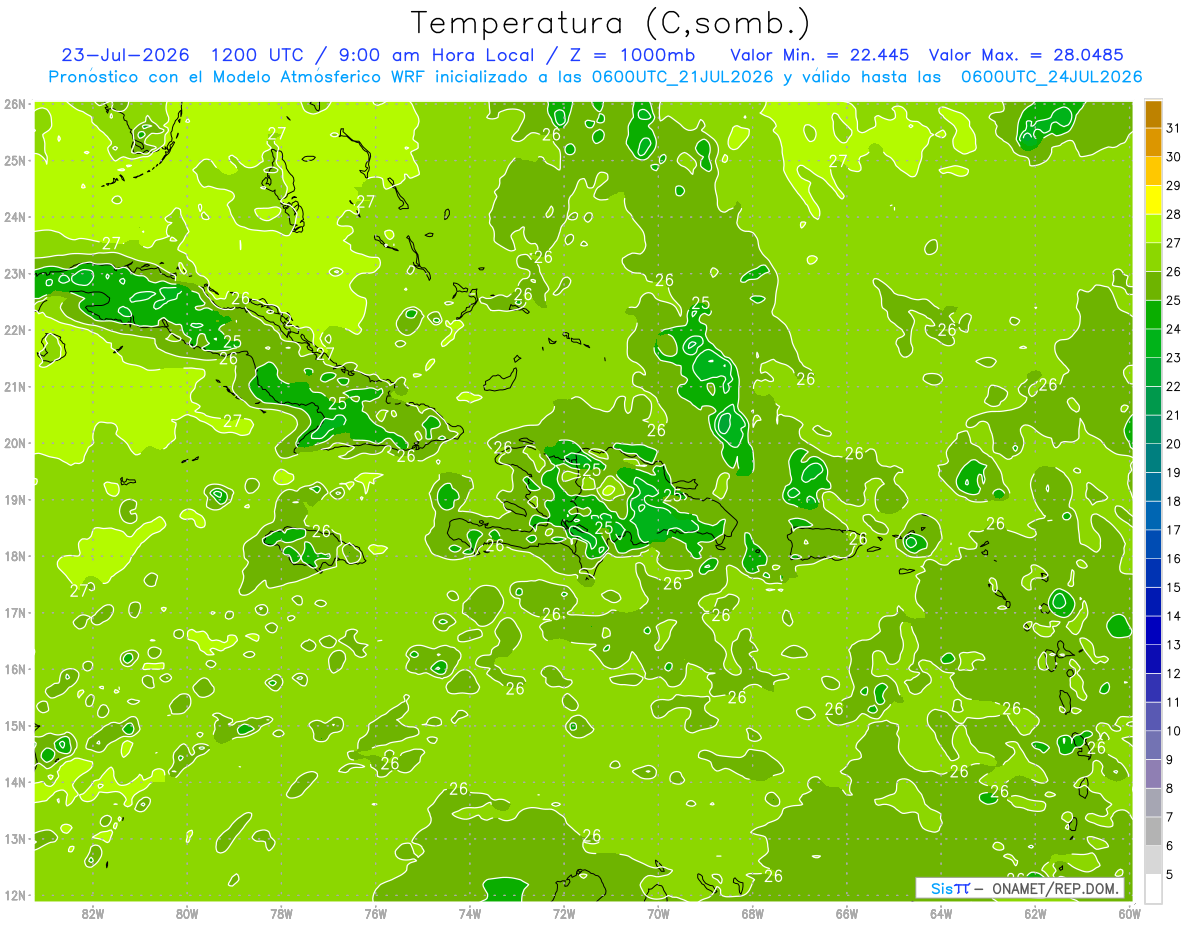
Task: Click latitude axis label 19N
Action: coord(15,499)
